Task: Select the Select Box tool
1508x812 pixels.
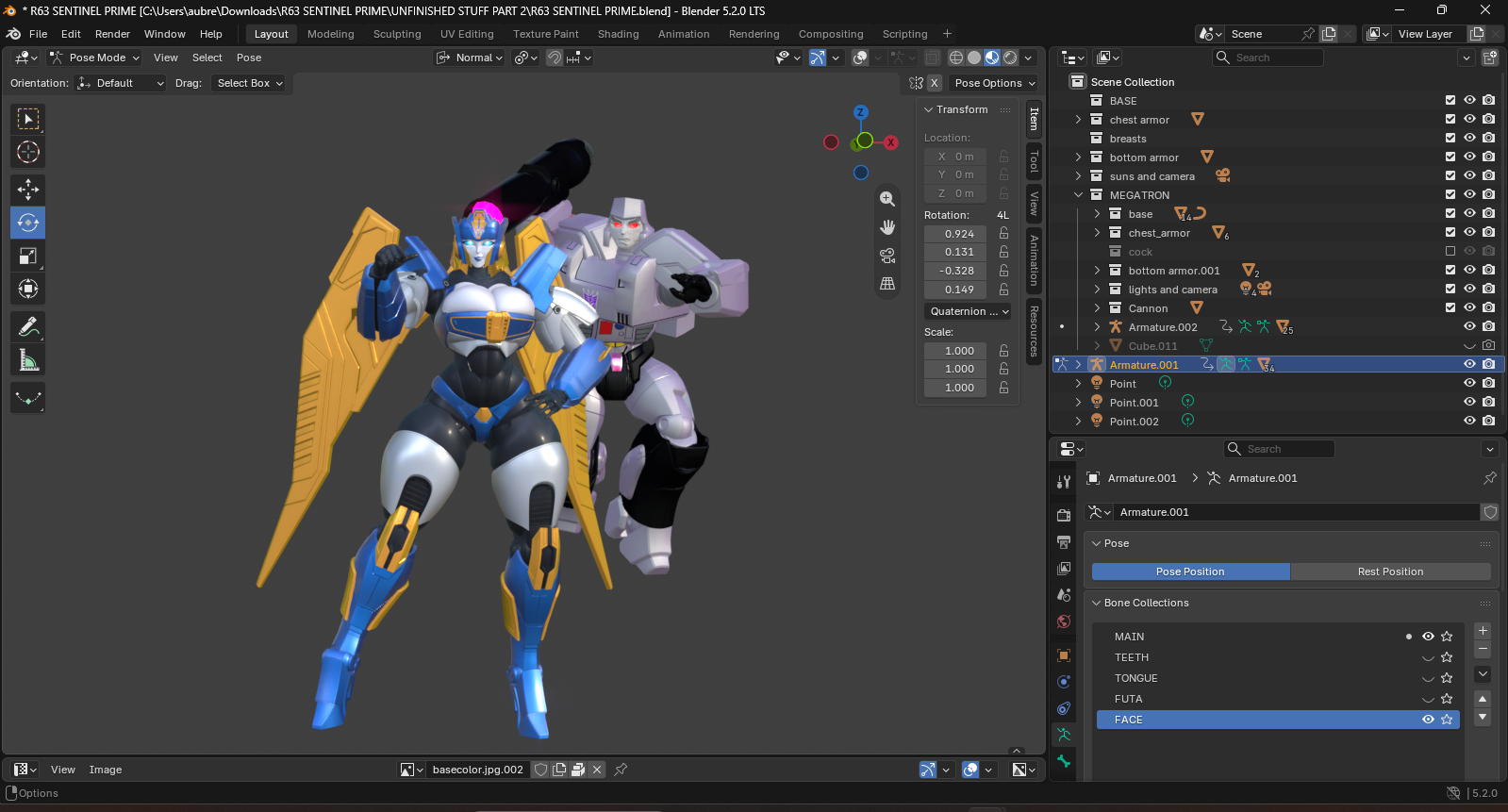Action: pos(28,119)
